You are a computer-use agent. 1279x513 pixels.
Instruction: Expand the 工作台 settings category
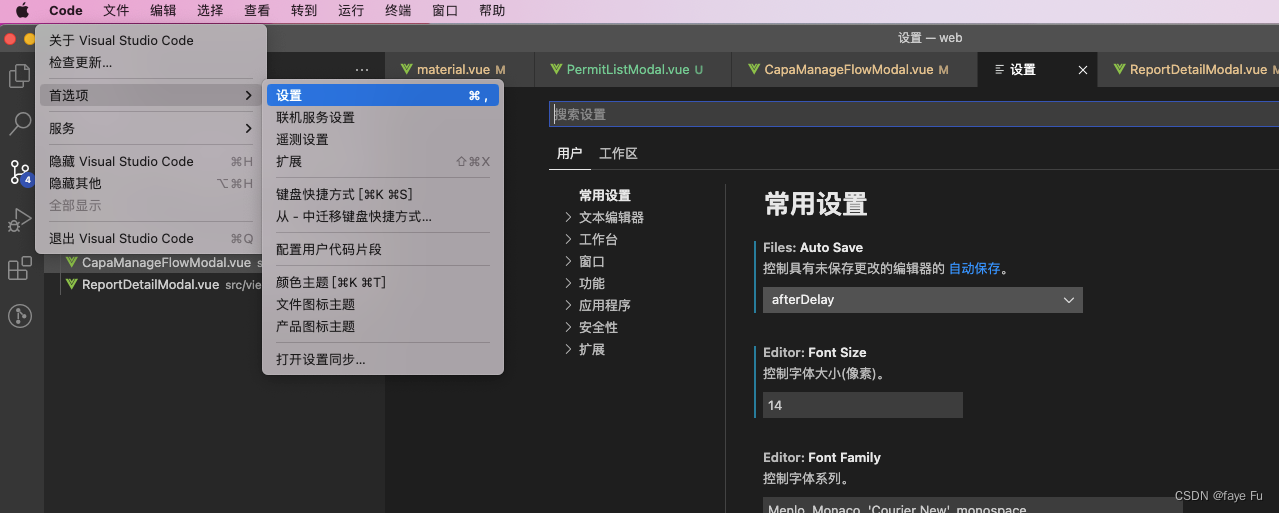point(568,239)
